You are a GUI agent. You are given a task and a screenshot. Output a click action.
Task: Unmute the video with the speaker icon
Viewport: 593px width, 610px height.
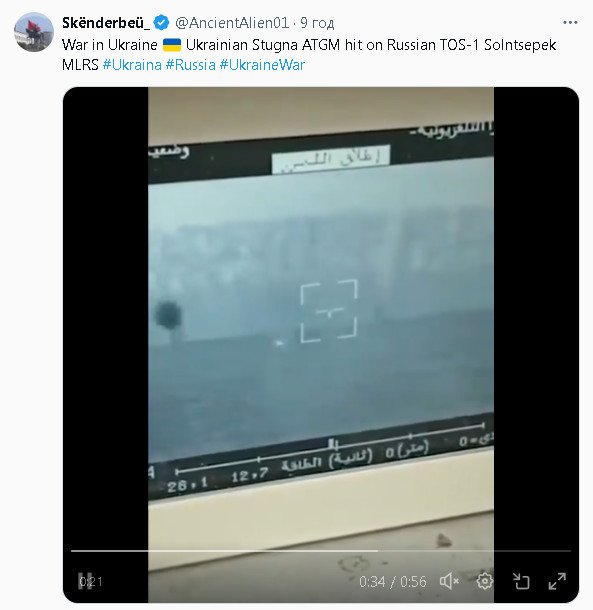(449, 582)
